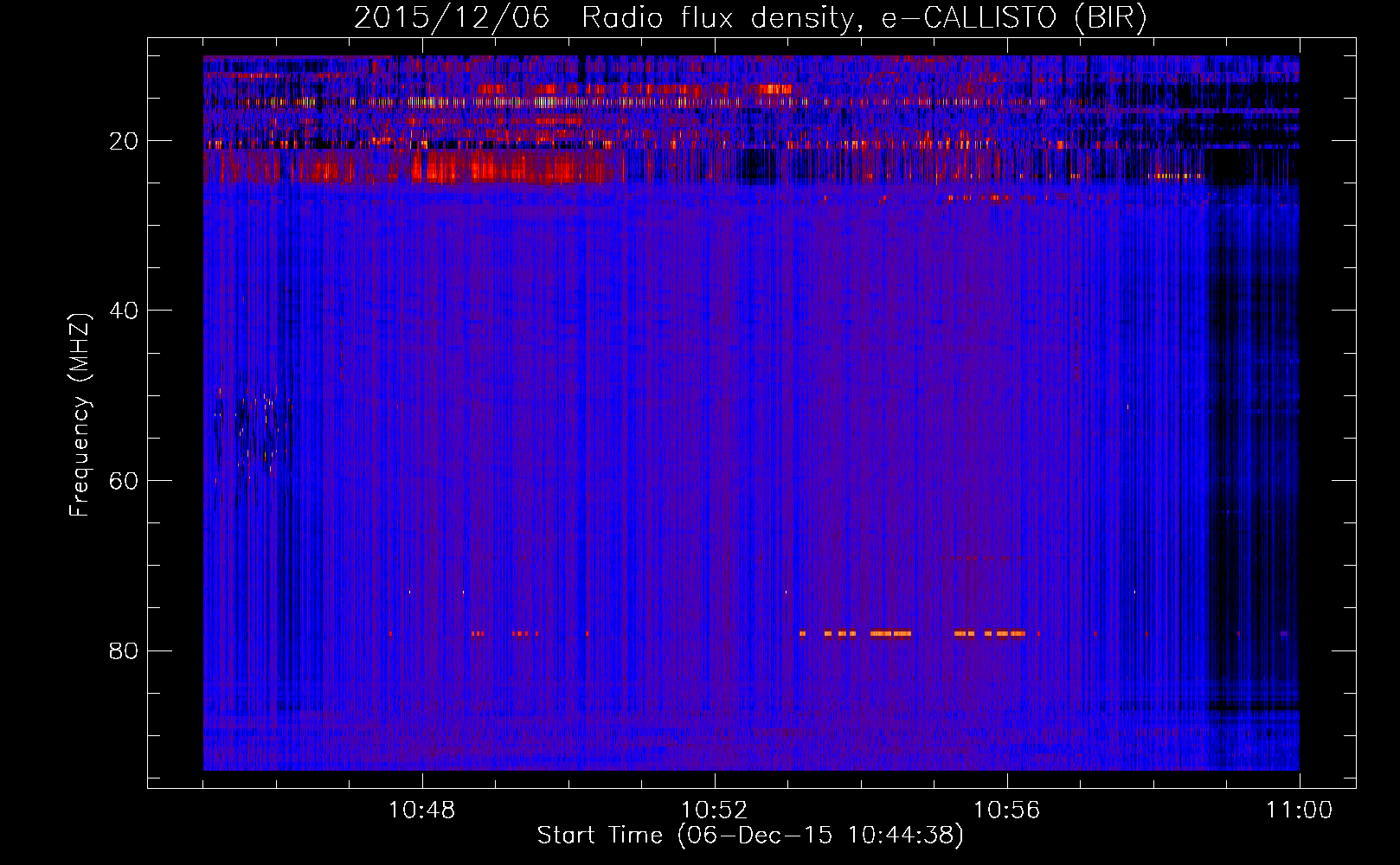Click the 'Start Time (06-Dec-15 10:44:38)' label

click(x=750, y=836)
